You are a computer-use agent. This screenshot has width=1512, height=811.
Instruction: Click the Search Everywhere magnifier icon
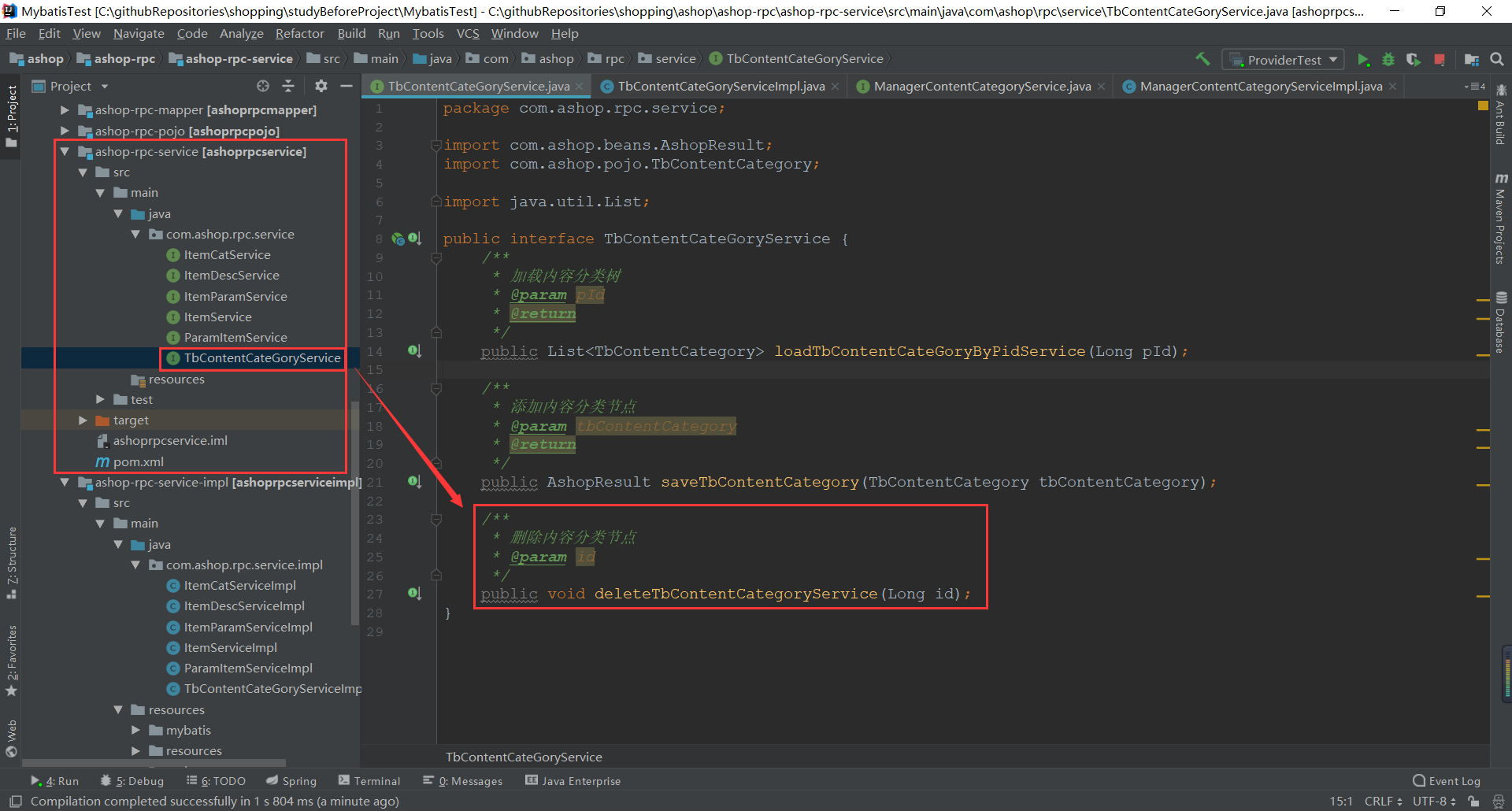coord(1497,60)
